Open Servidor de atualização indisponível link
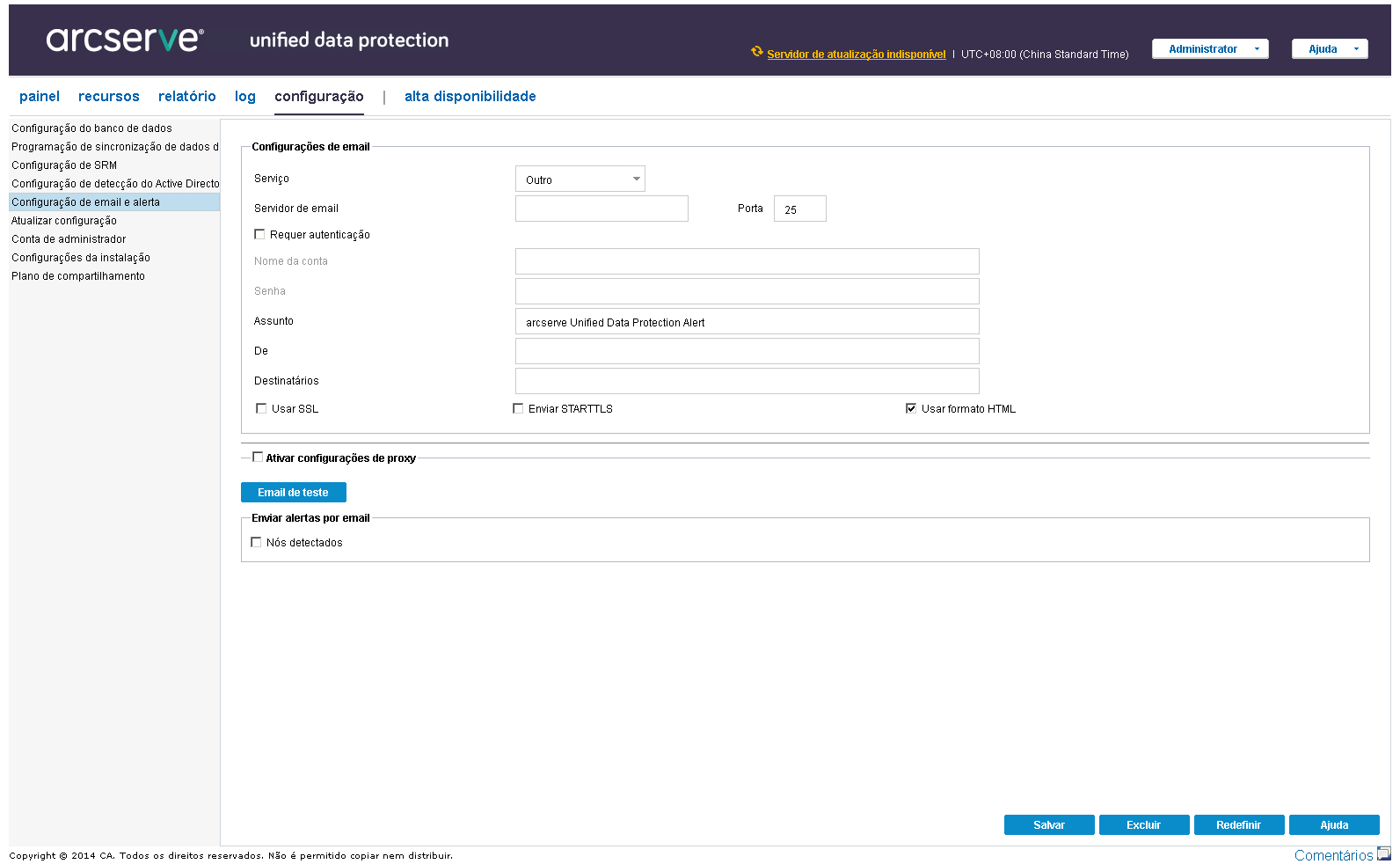Screen dimensions: 1400x864 856,55
